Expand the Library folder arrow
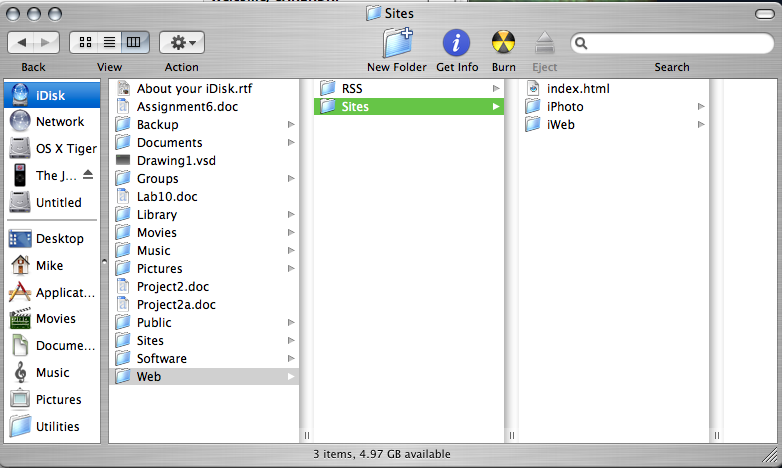 [x=291, y=215]
